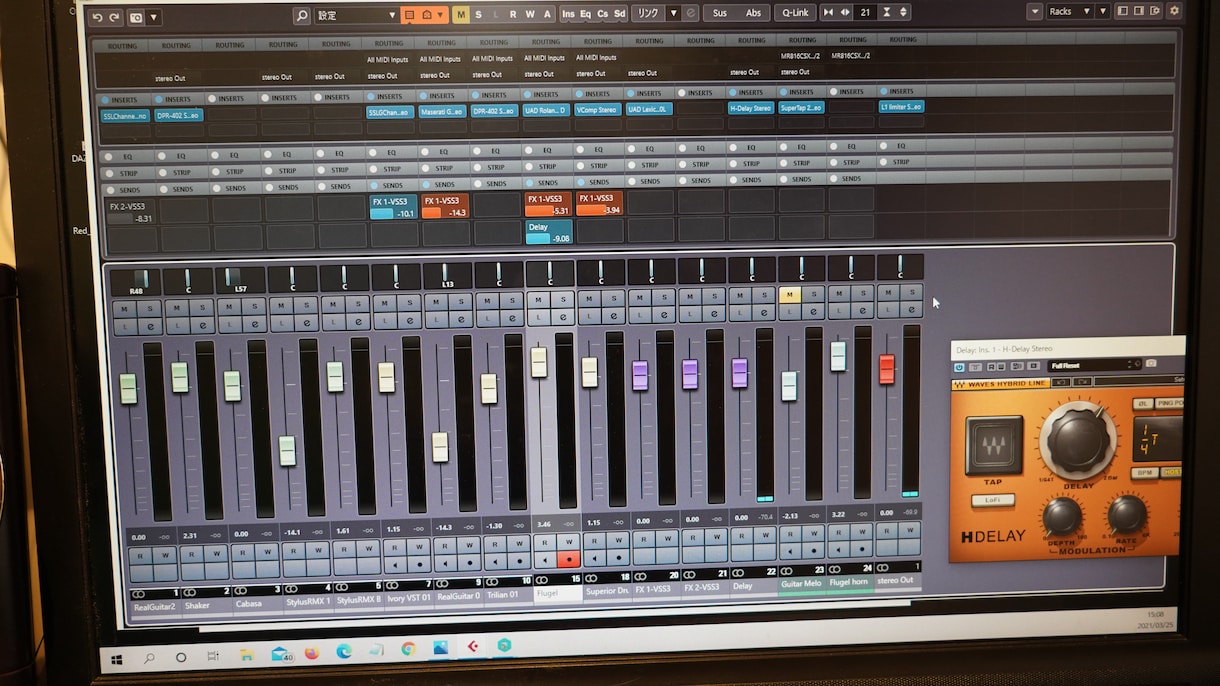Image resolution: width=1220 pixels, height=686 pixels.
Task: Click the TAP tempo pad in H-Delay
Action: click(994, 446)
